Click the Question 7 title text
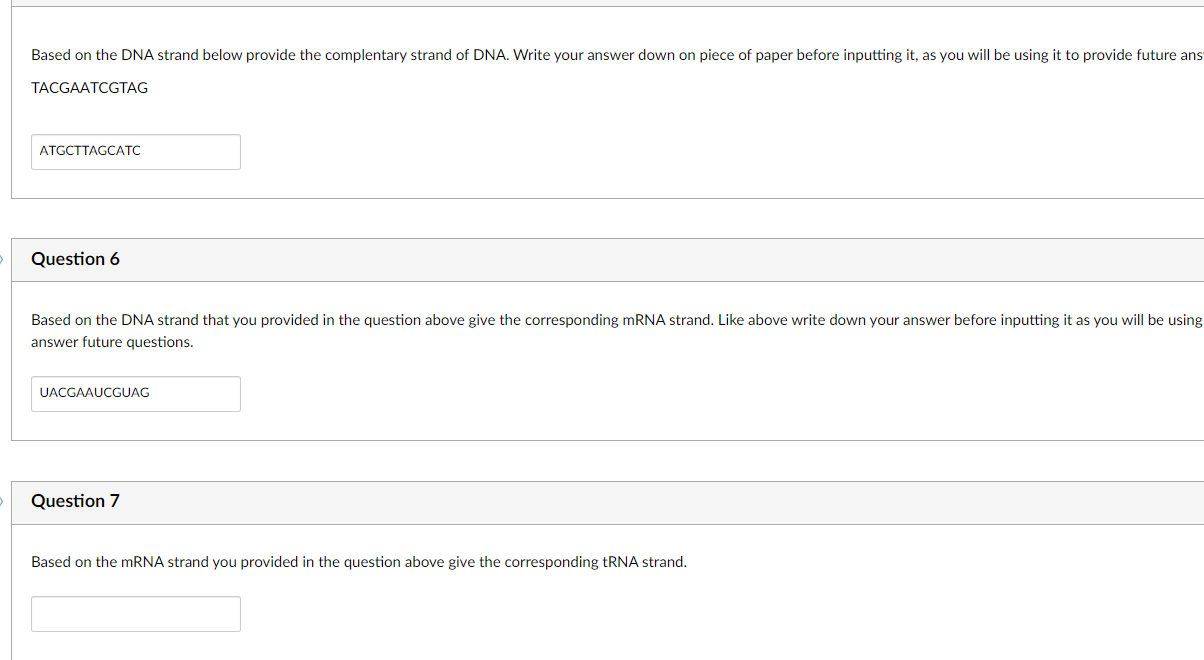This screenshot has height=660, width=1204. pyautogui.click(x=75, y=501)
